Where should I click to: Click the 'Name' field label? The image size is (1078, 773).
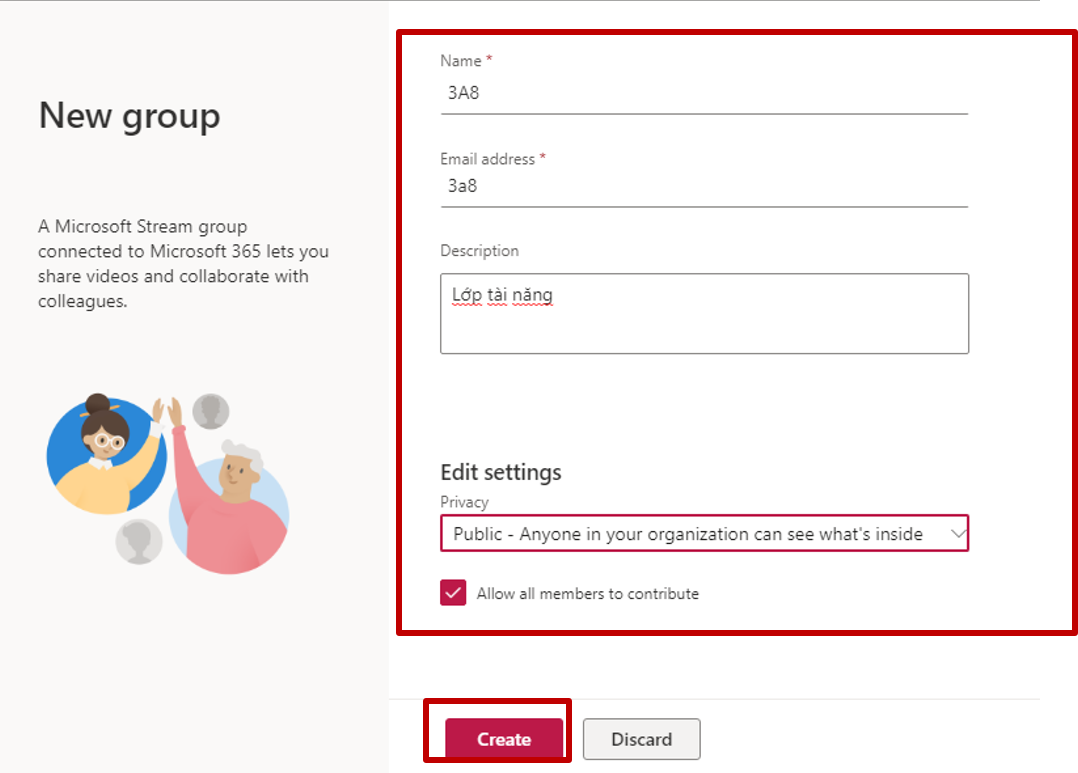tap(461, 61)
